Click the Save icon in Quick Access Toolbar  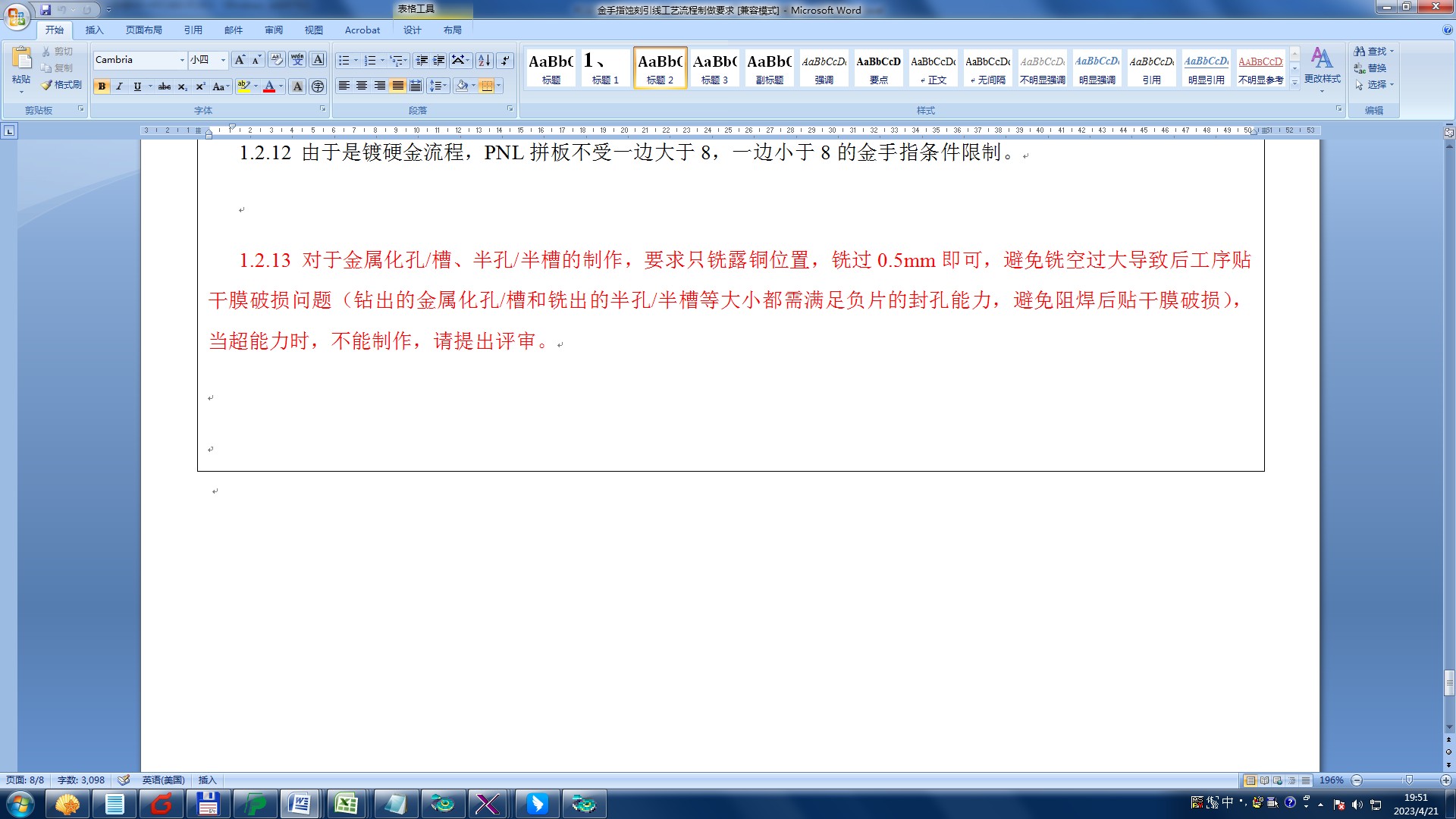pyautogui.click(x=45, y=10)
